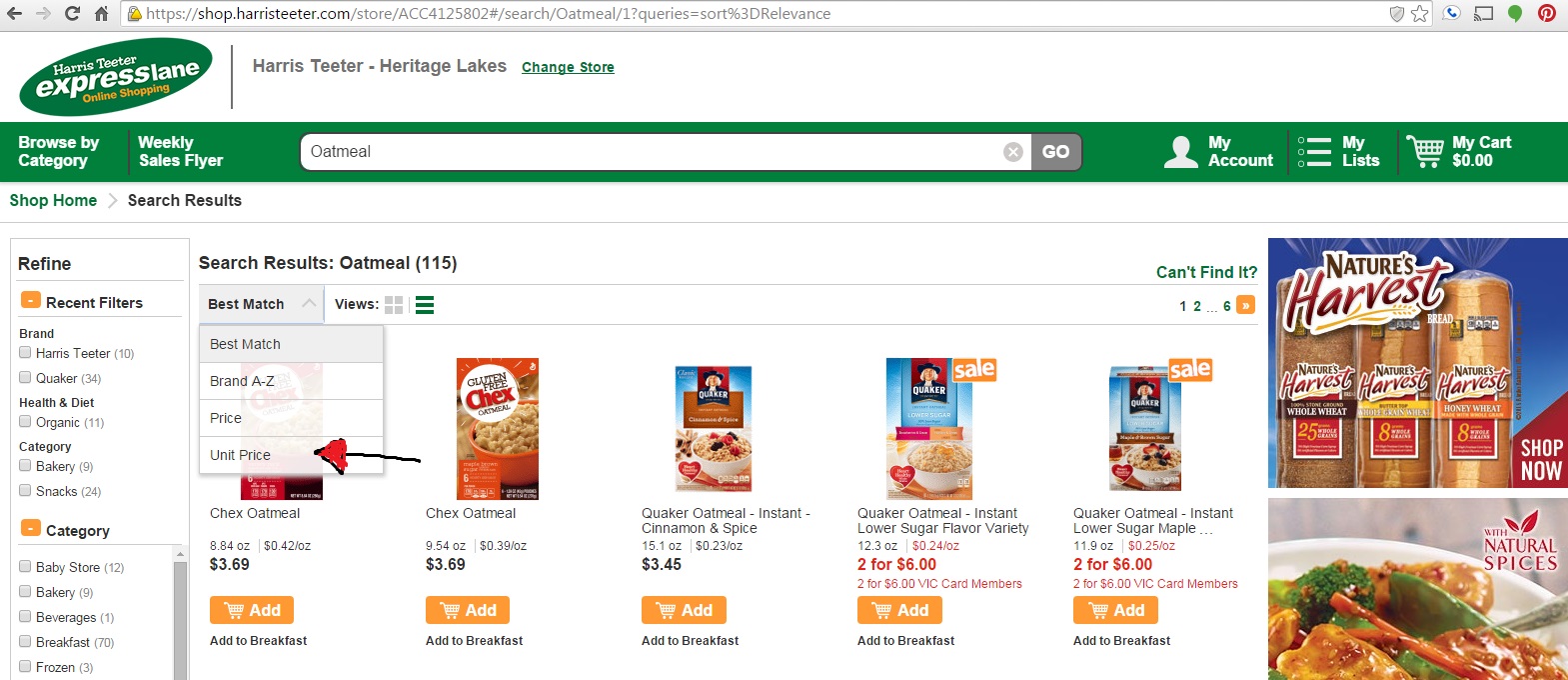Collapse the Recent Filters section
The image size is (1568, 680).
coord(31,301)
